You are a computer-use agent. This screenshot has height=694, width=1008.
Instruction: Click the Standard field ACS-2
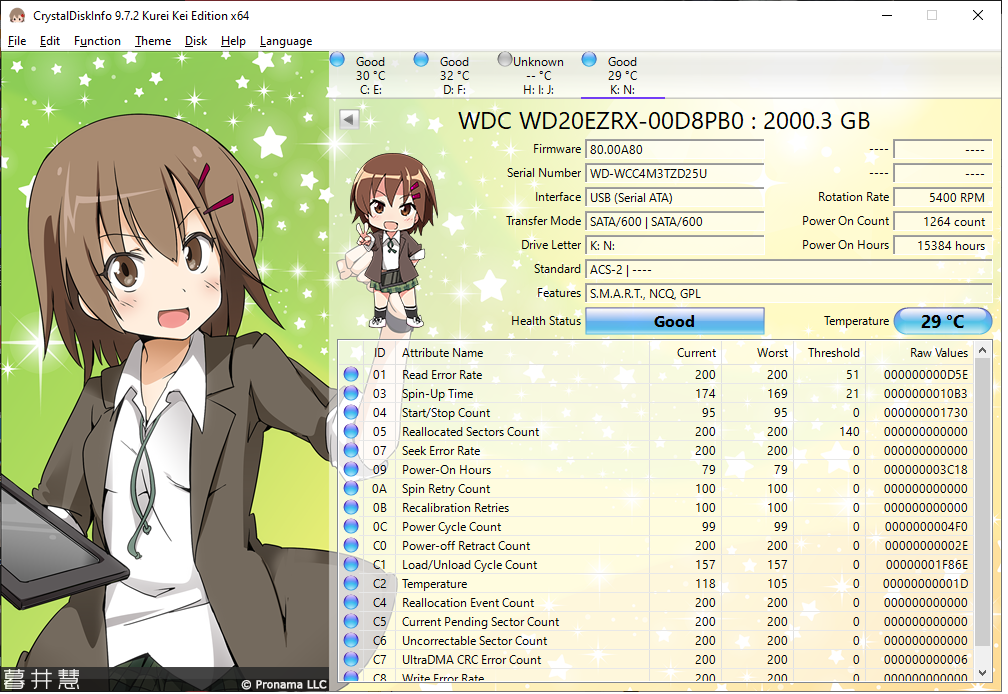point(788,269)
